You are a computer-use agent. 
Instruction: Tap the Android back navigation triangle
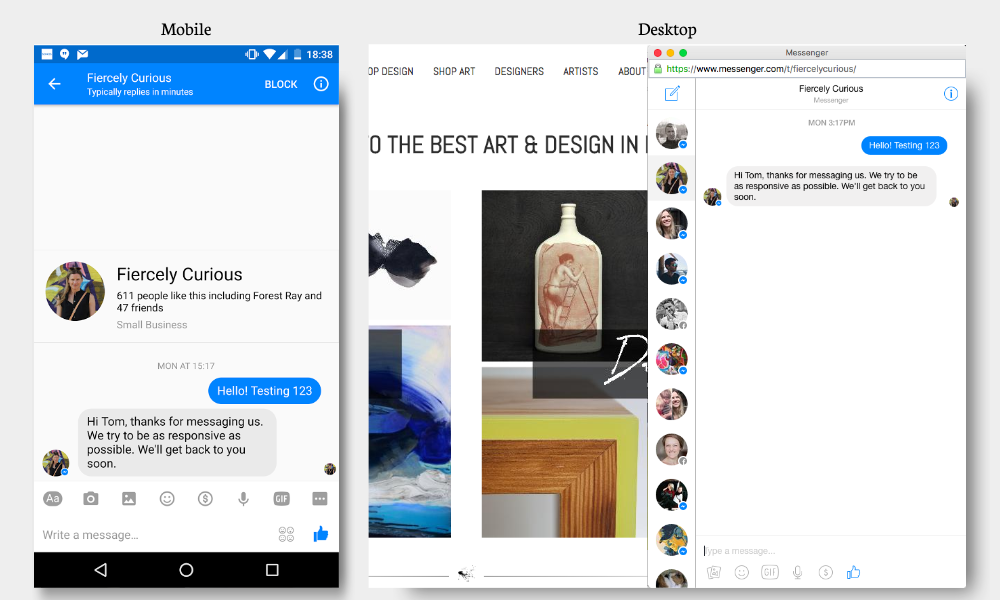point(100,570)
